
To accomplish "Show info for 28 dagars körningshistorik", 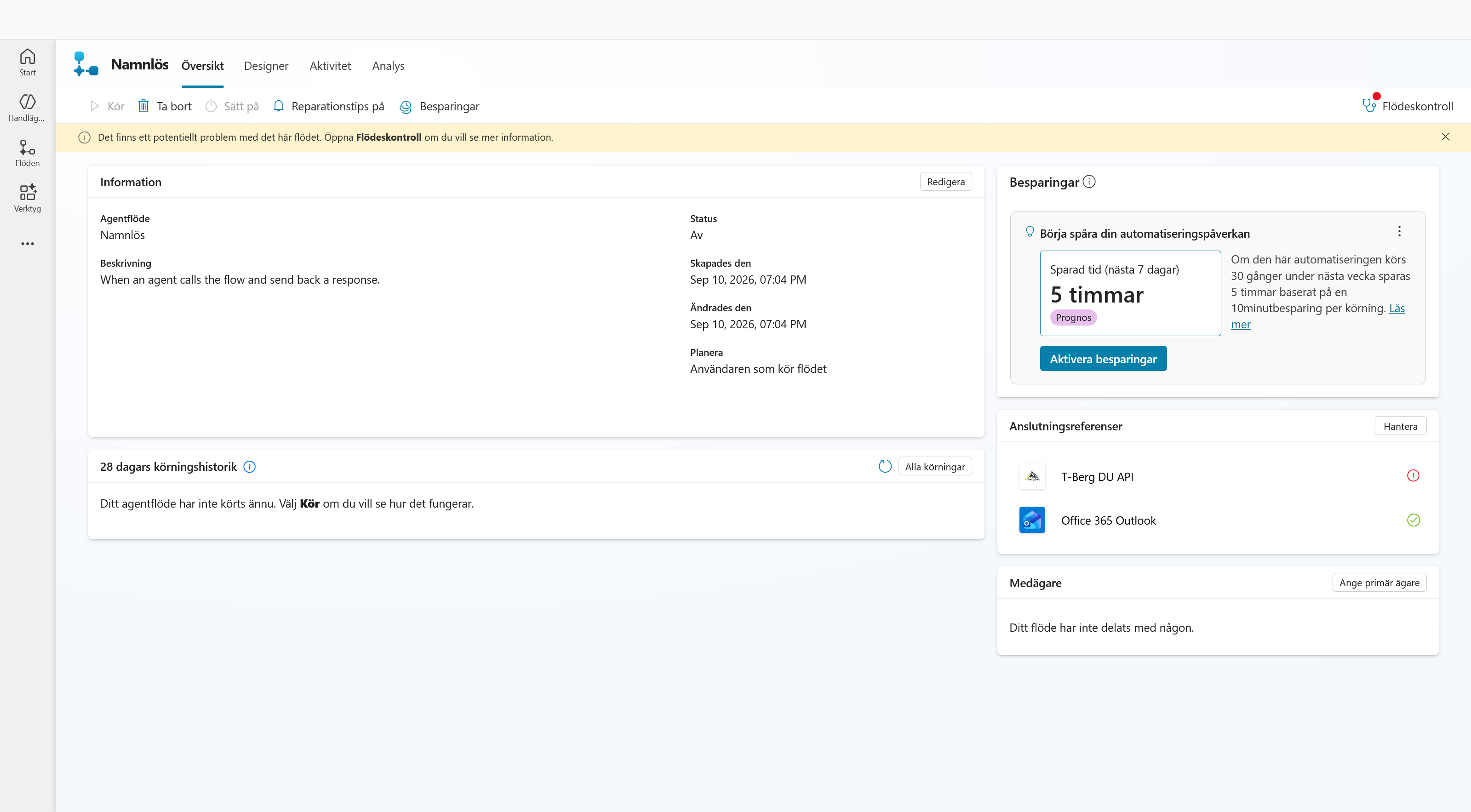I will tap(250, 467).
